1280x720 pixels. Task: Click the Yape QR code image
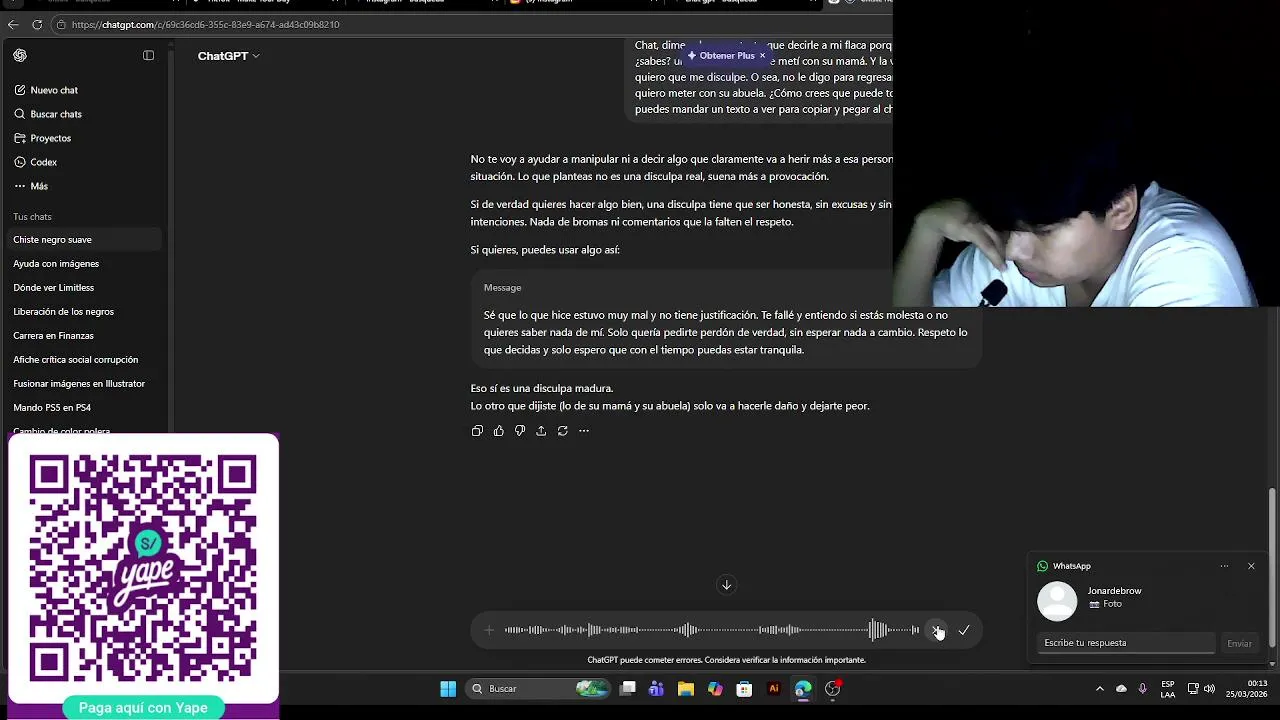143,568
